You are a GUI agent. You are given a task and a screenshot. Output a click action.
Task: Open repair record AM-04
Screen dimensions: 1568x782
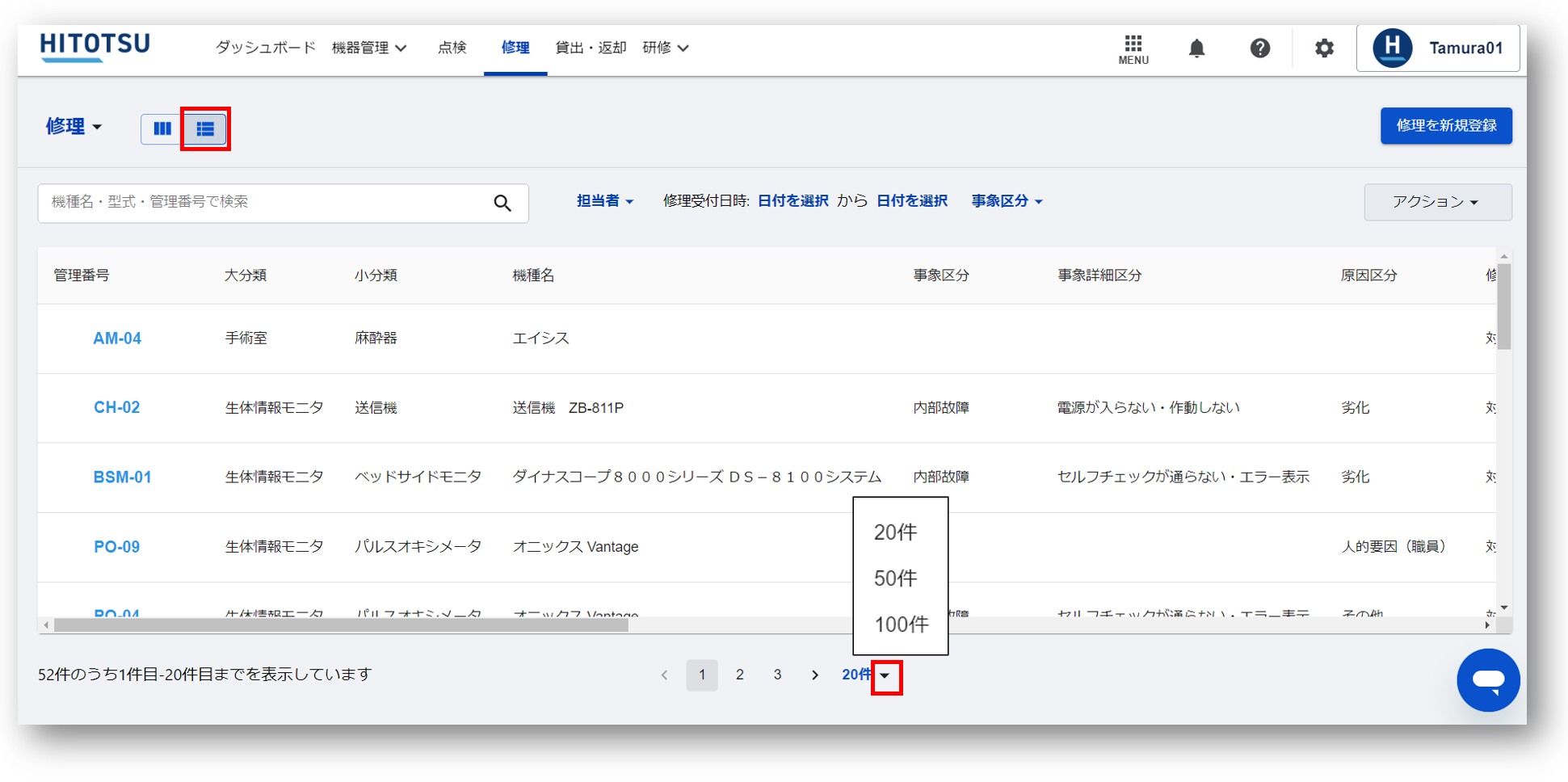(117, 338)
